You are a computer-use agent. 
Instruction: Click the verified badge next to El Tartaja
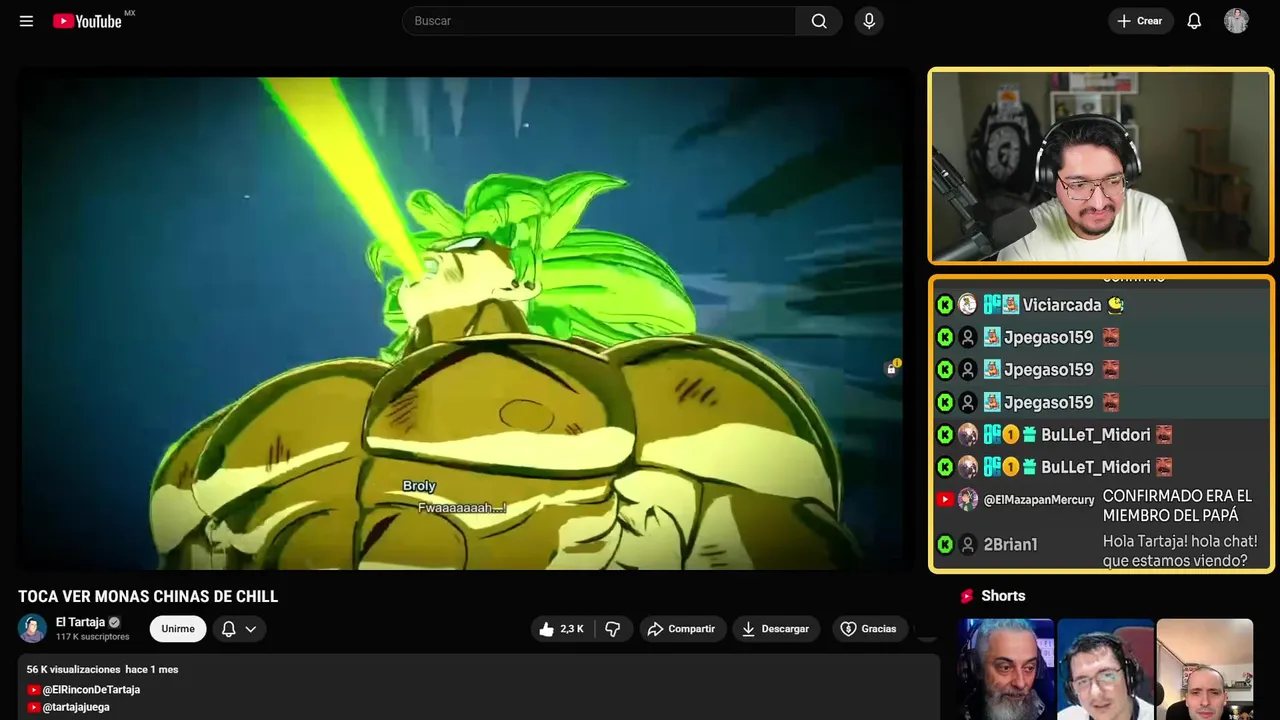click(x=114, y=622)
